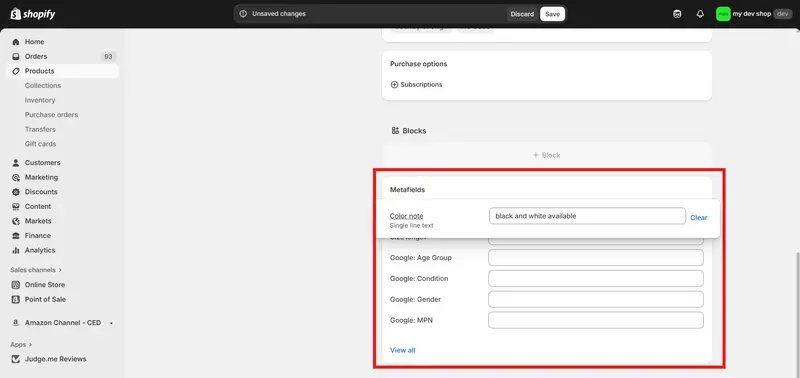Click the Content icon
The image size is (800, 378).
(x=16, y=207)
